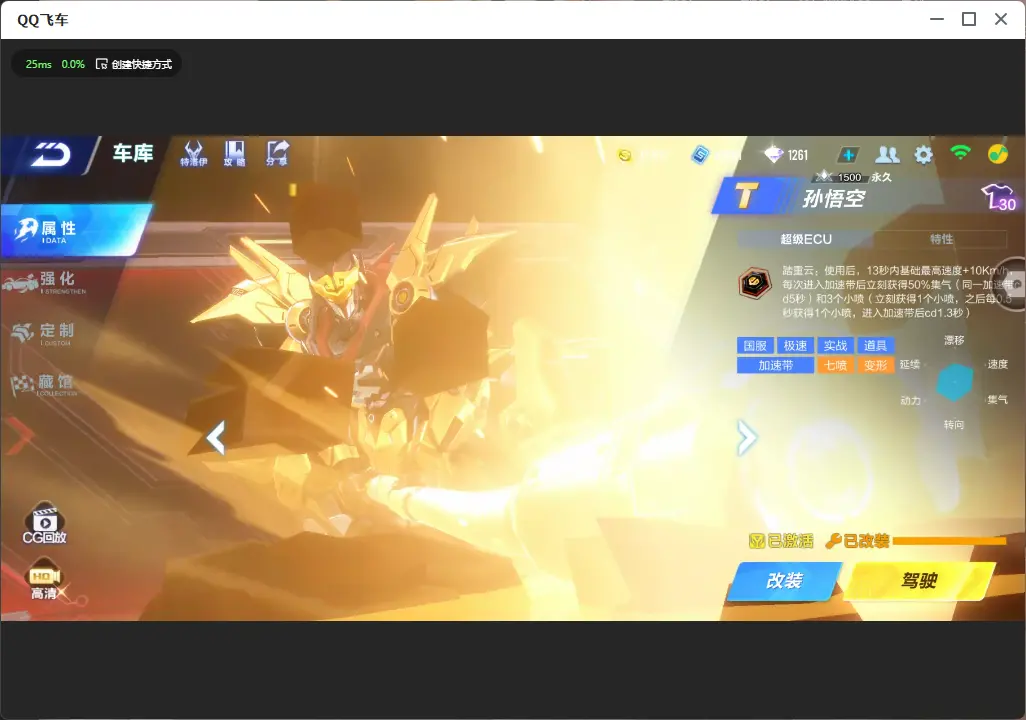
Task: Click the 已激活 activated status label
Action: click(x=781, y=541)
